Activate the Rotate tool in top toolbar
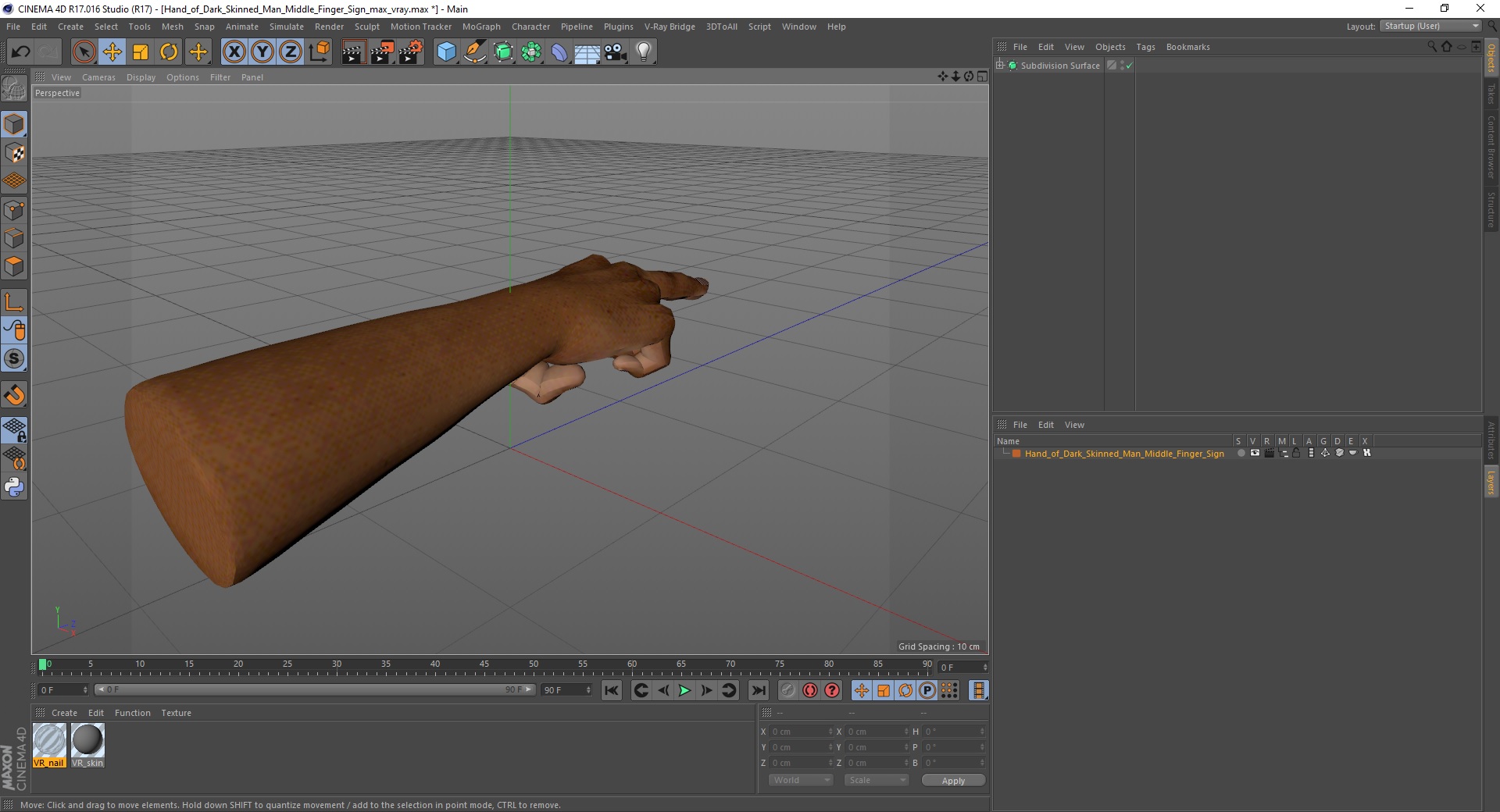 [169, 52]
